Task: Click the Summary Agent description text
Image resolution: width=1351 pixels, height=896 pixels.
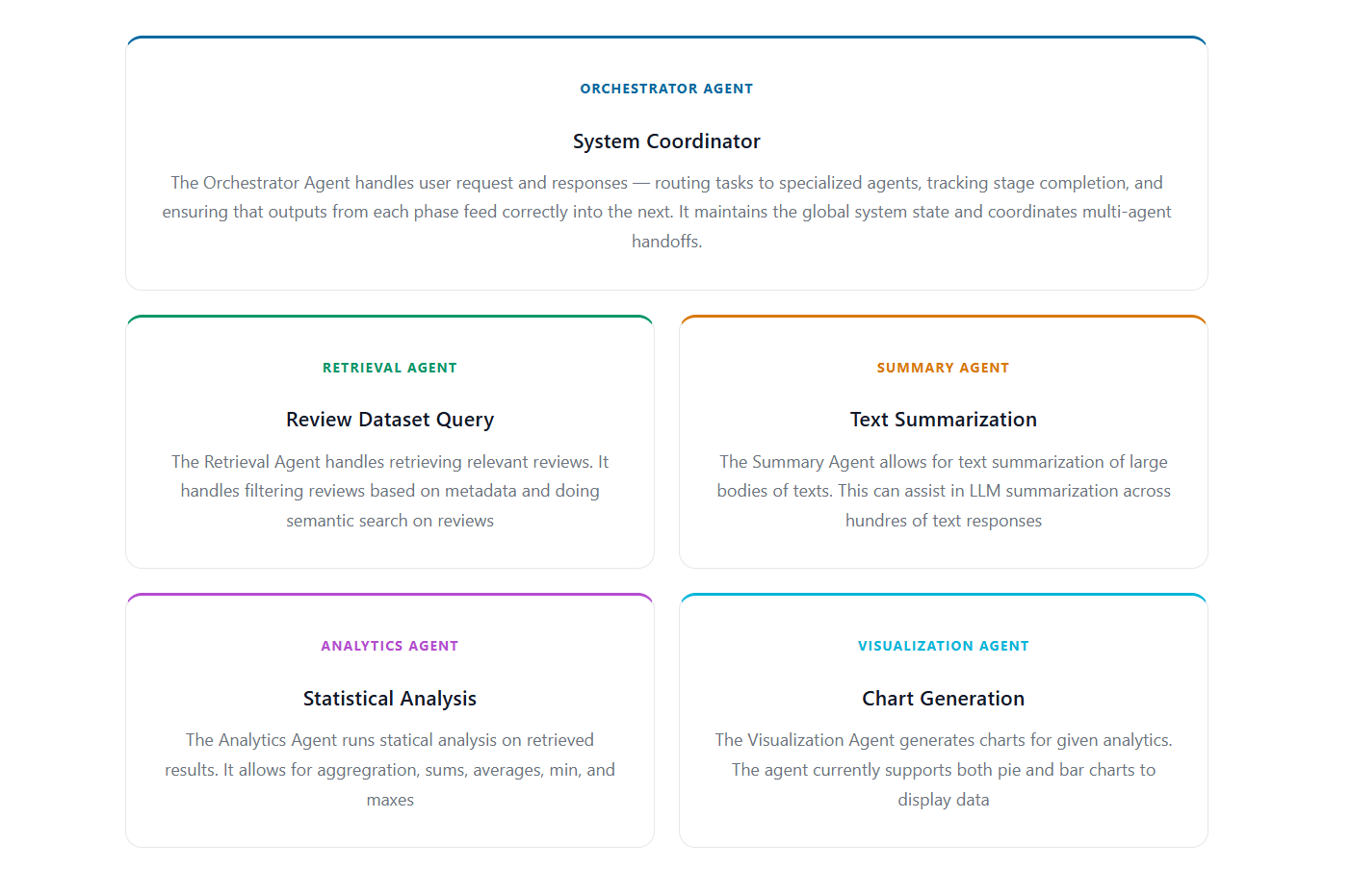Action: (944, 491)
